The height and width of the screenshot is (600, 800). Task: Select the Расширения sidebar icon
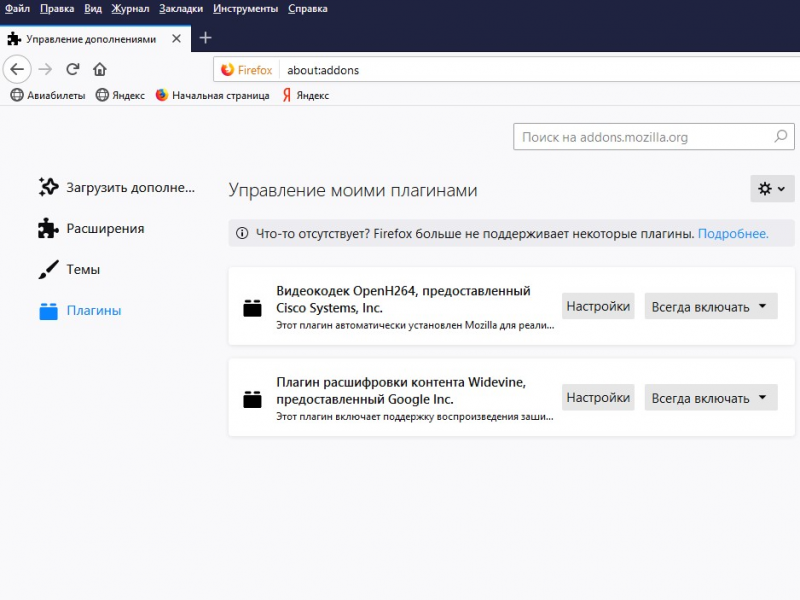point(46,228)
